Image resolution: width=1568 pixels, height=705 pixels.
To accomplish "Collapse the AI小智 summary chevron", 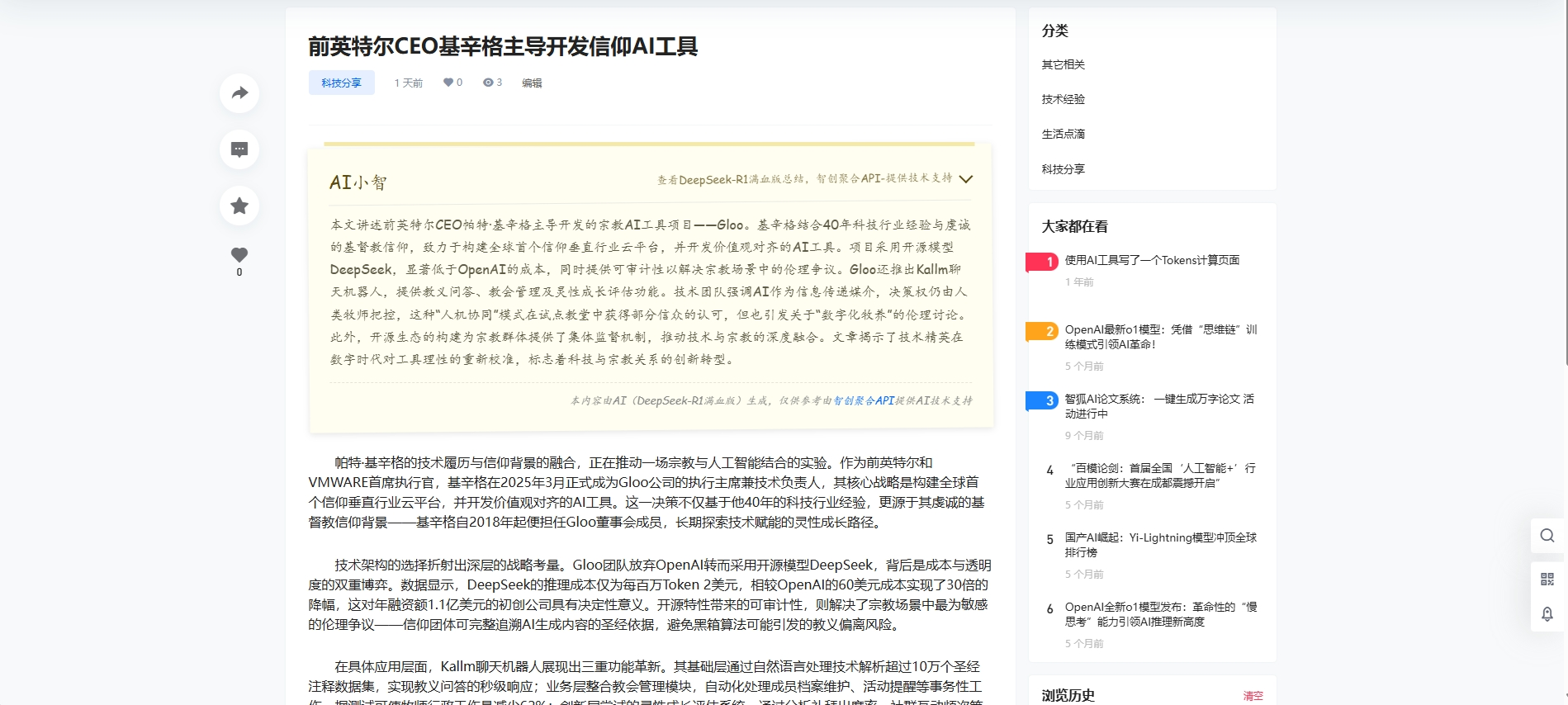I will pos(965,179).
